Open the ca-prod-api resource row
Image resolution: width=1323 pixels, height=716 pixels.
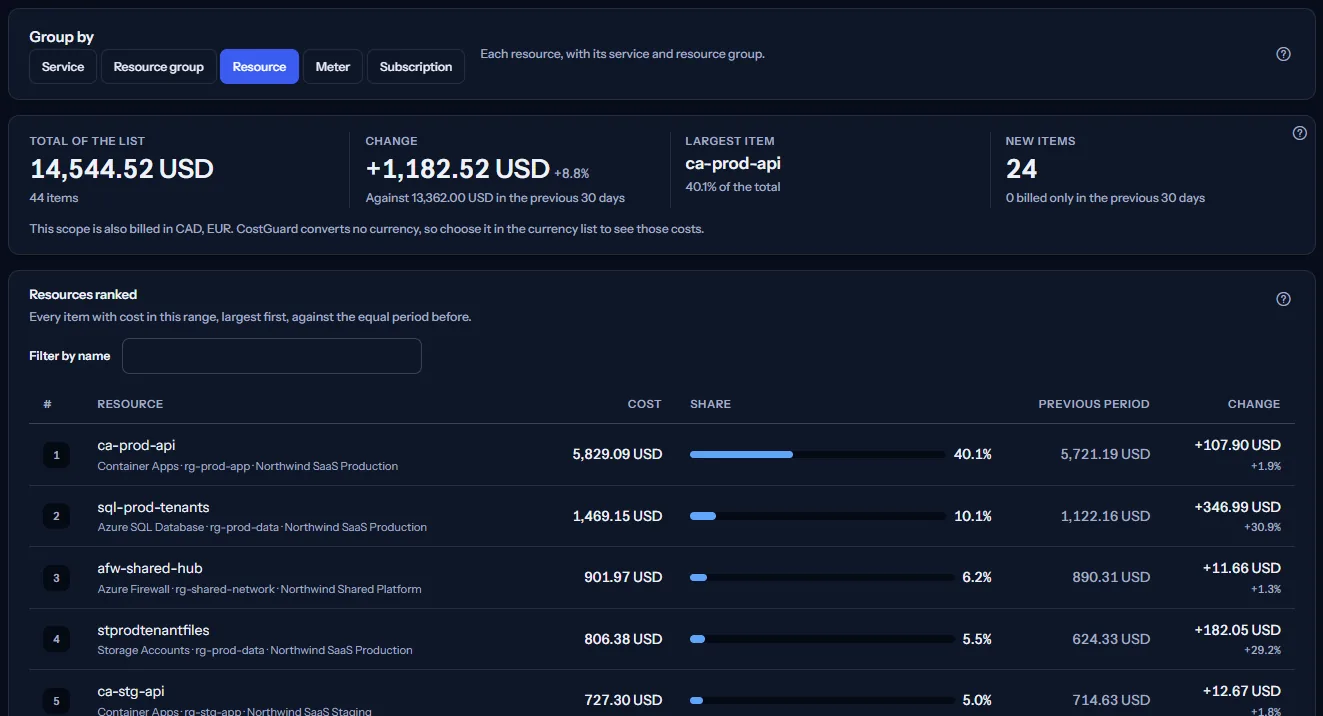pos(661,455)
